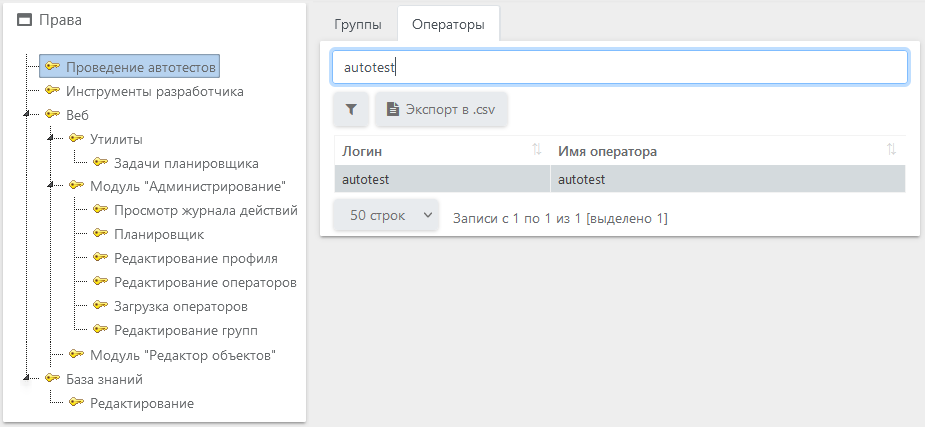Viewport: 925px width, 427px height.
Task: Collapse the Веб tree node
Action: click(x=25, y=115)
